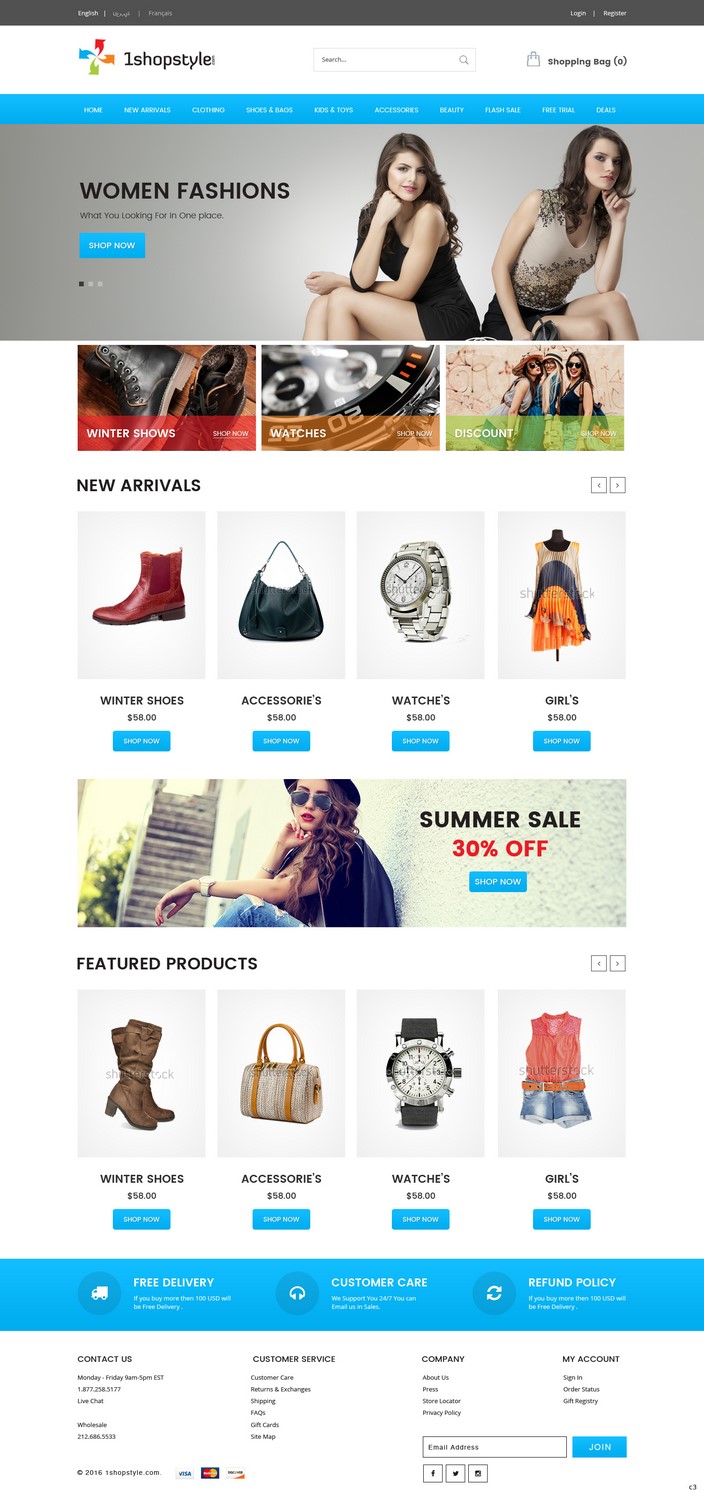Open the Shoes & Bags menu
704x1500 pixels.
click(x=269, y=110)
